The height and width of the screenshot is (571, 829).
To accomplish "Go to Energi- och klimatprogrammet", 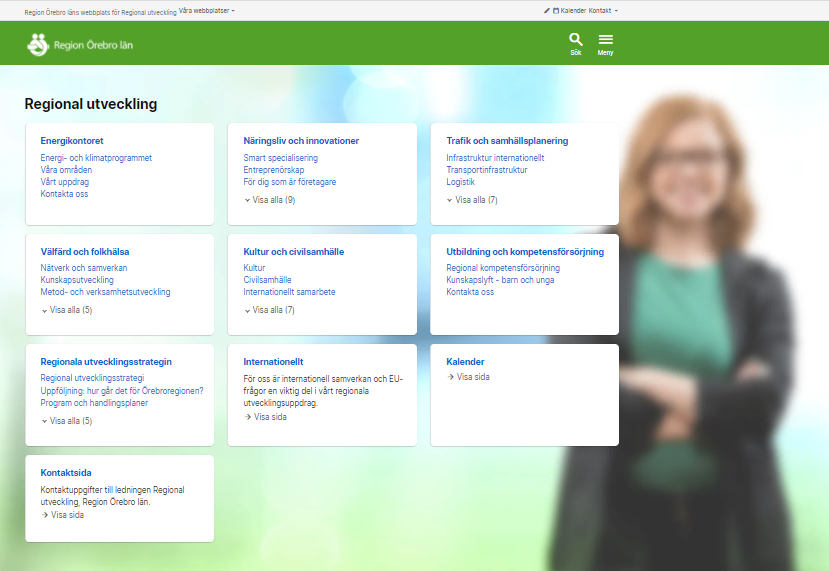I will tap(96, 158).
